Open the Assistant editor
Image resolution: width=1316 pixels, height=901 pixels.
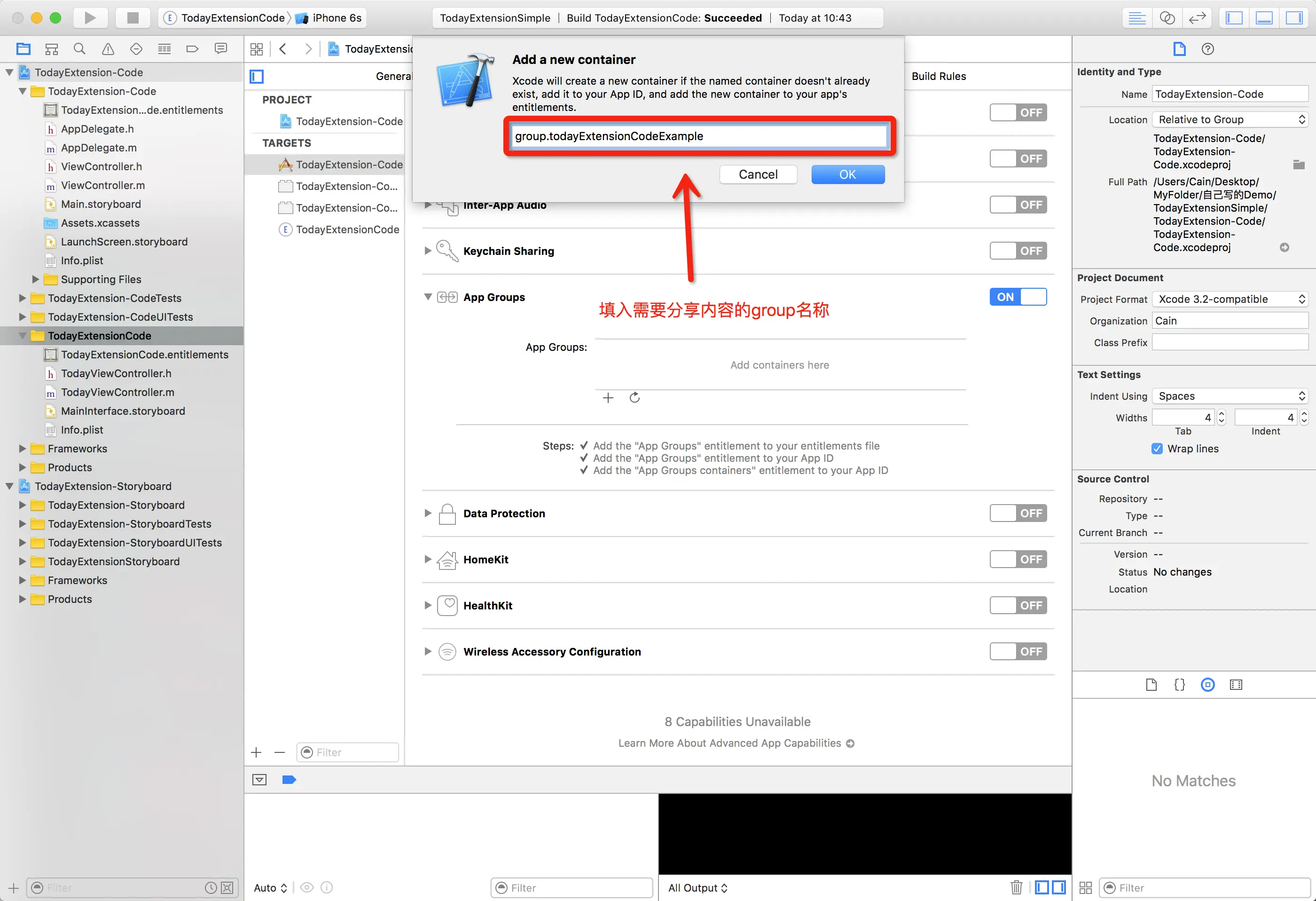tap(1167, 17)
